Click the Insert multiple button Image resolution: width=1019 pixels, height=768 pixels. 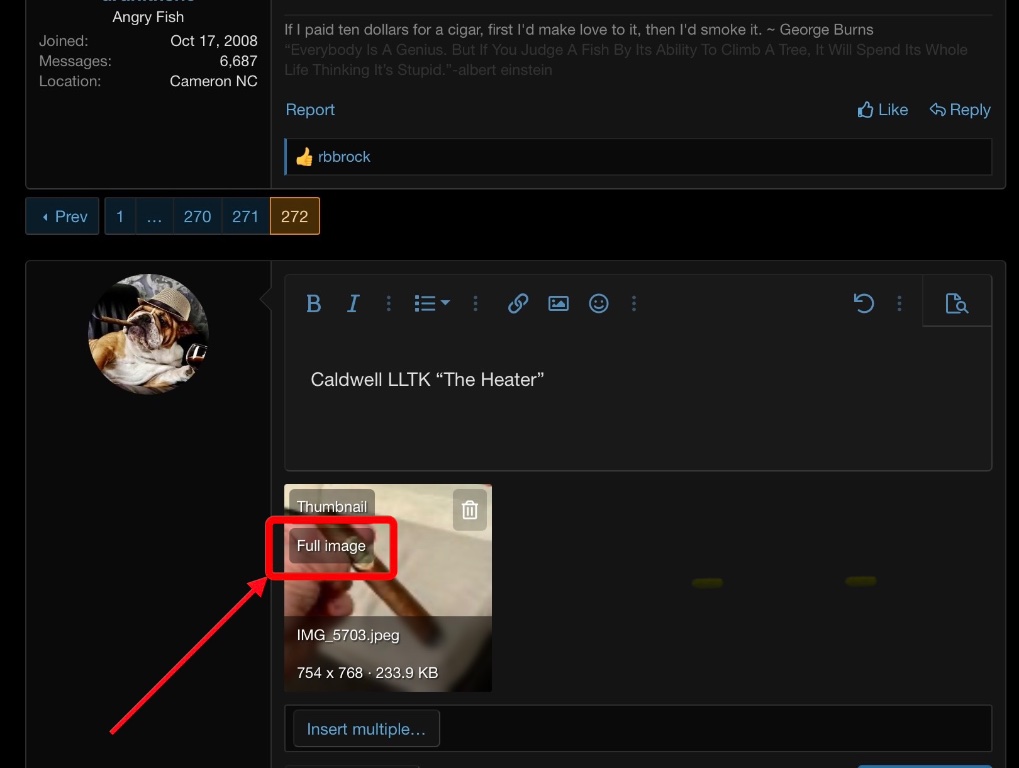pos(366,729)
